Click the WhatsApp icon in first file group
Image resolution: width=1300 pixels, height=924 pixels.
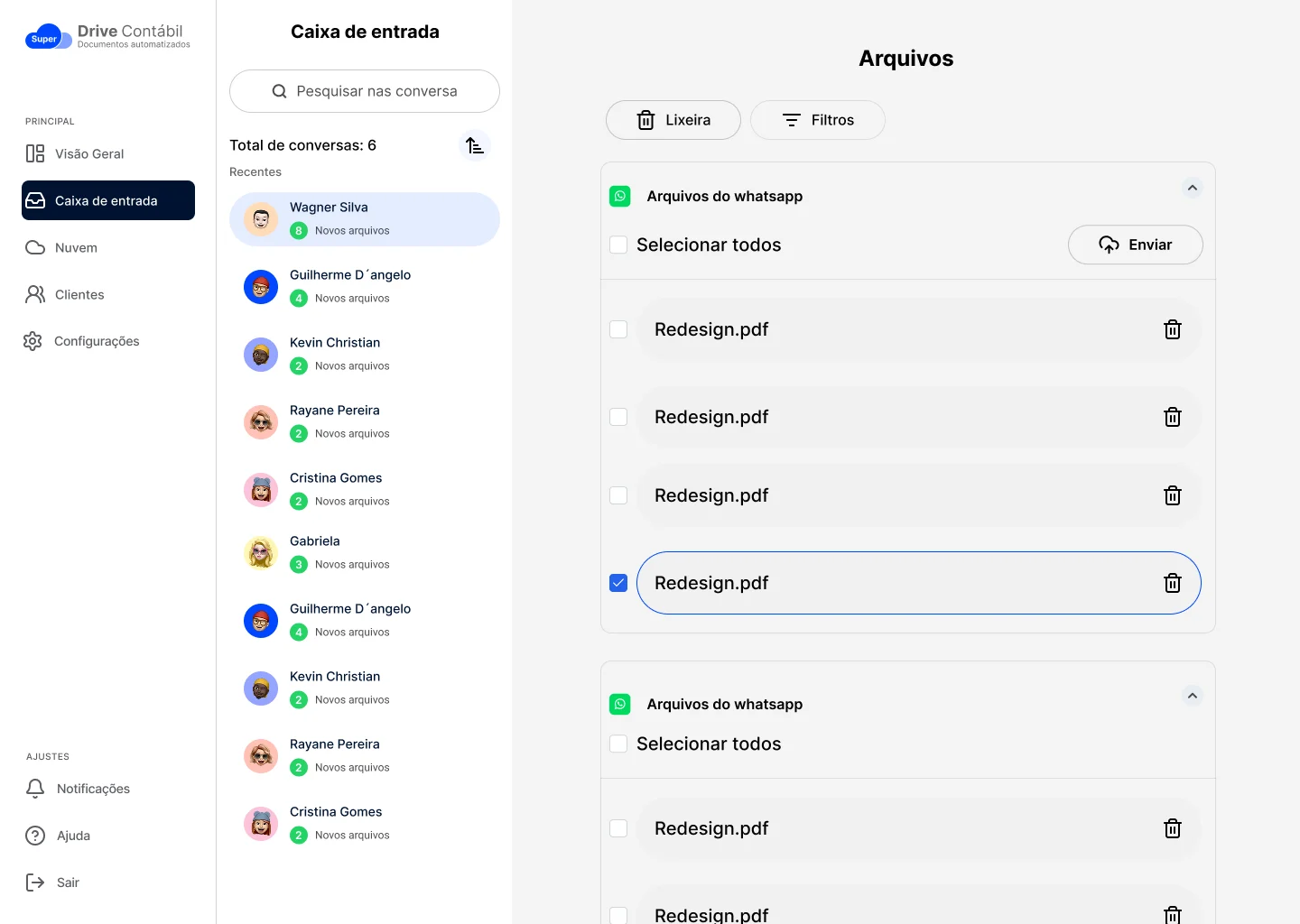coord(620,197)
